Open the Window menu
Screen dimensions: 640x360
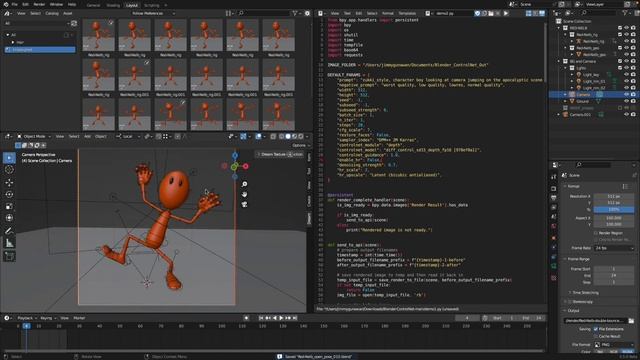(56, 4)
